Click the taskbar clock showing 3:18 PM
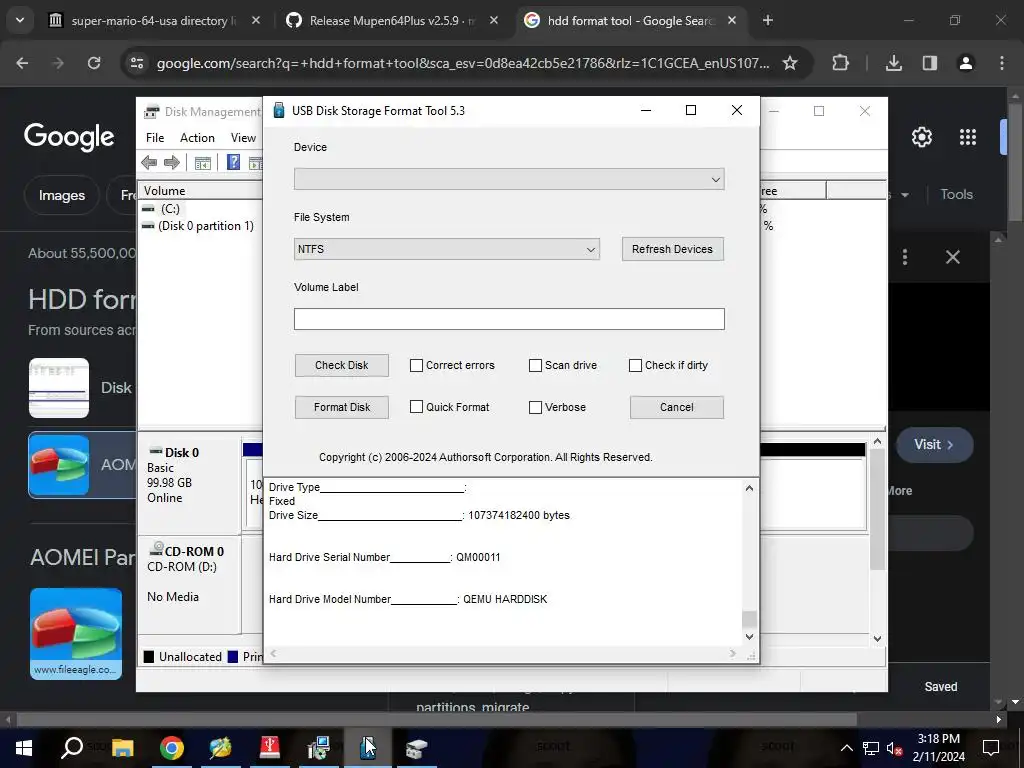Viewport: 1024px width, 768px height. point(938,748)
